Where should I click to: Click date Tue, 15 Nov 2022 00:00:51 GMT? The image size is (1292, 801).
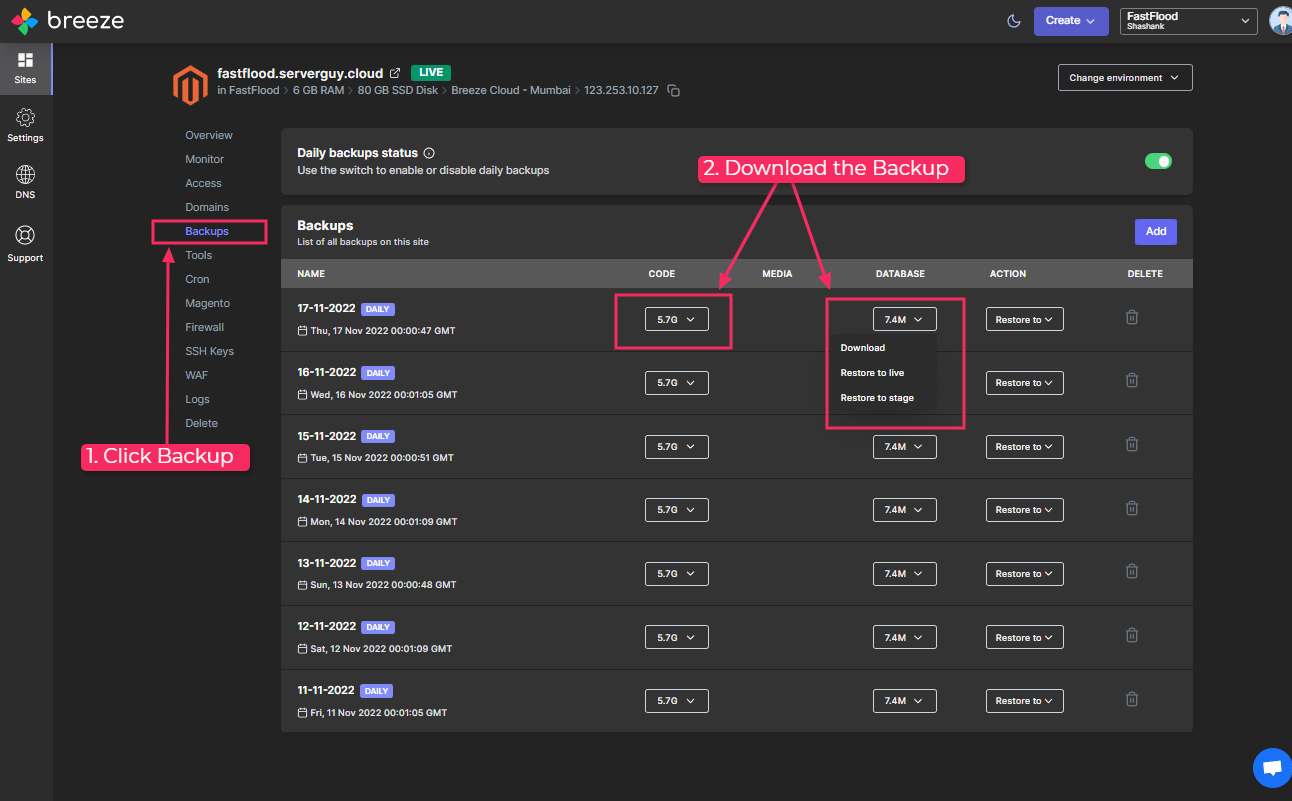click(382, 458)
